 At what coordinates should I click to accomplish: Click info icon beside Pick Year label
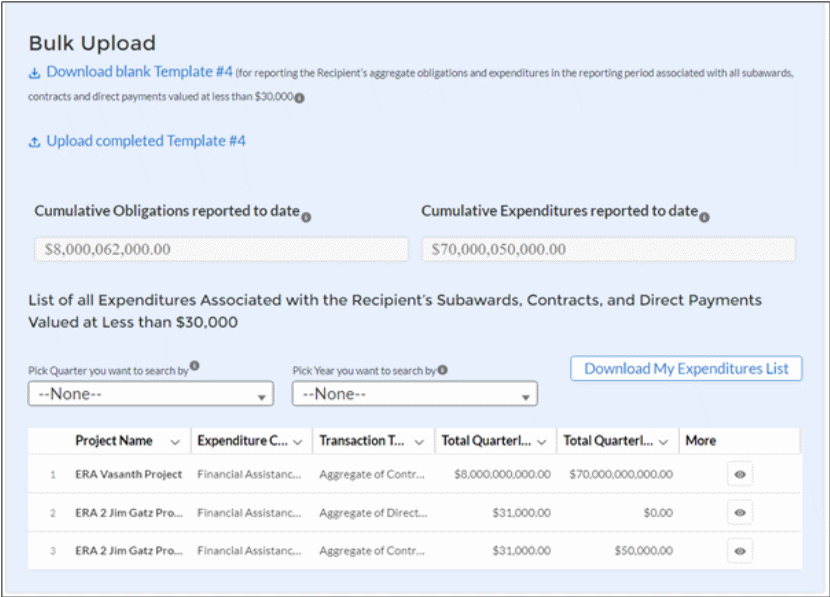(x=442, y=370)
